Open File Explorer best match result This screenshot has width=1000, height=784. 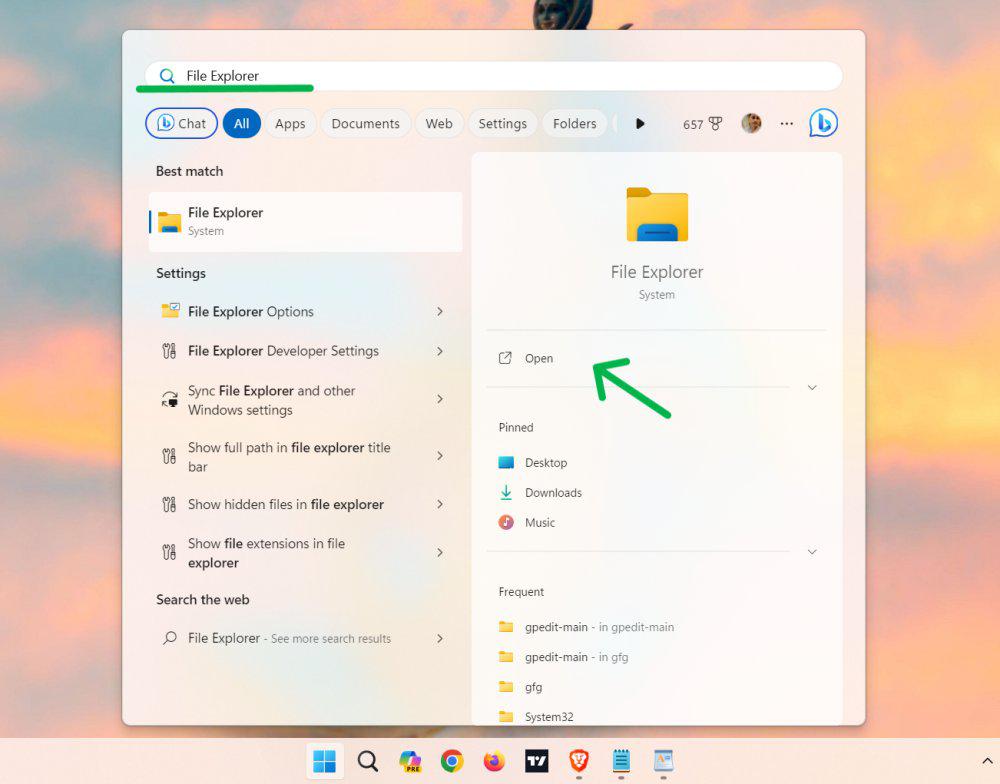click(x=305, y=221)
